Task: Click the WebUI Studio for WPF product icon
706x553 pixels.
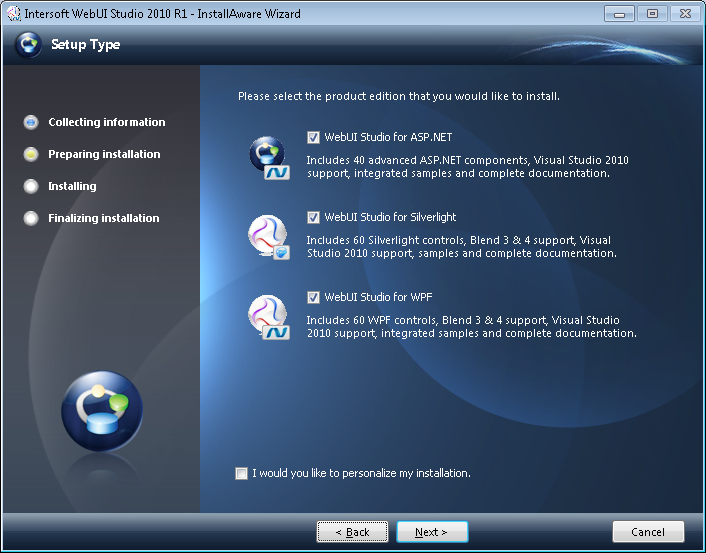Action: click(x=268, y=317)
